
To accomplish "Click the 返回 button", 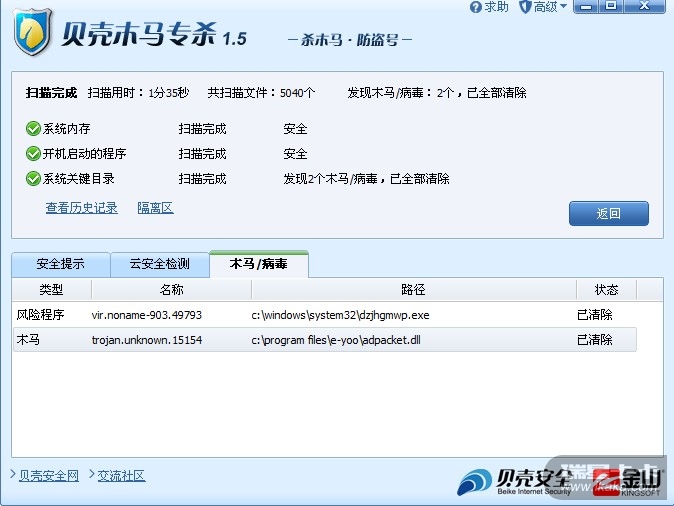I will pyautogui.click(x=609, y=213).
